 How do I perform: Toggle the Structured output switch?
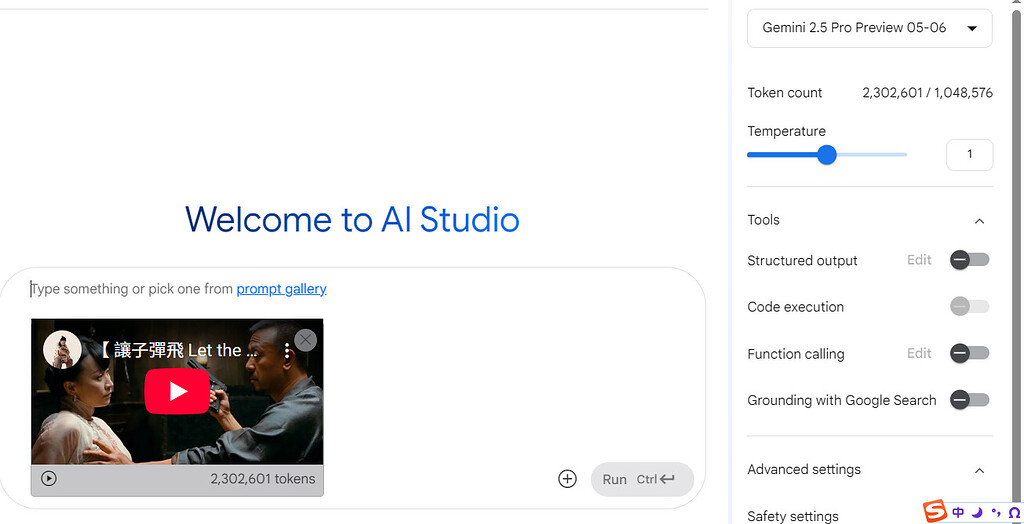969,260
